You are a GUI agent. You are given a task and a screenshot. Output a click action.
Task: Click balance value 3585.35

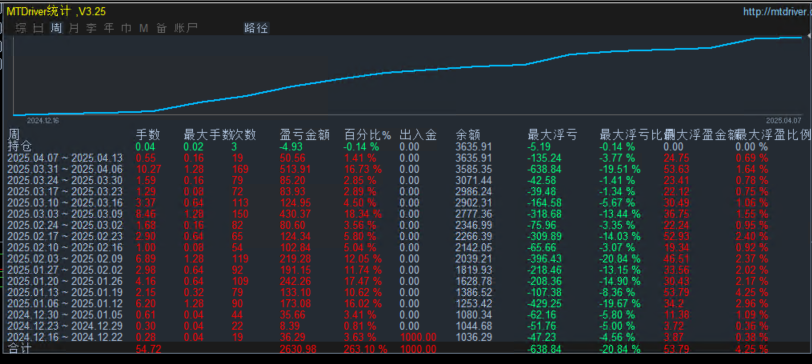click(x=473, y=169)
